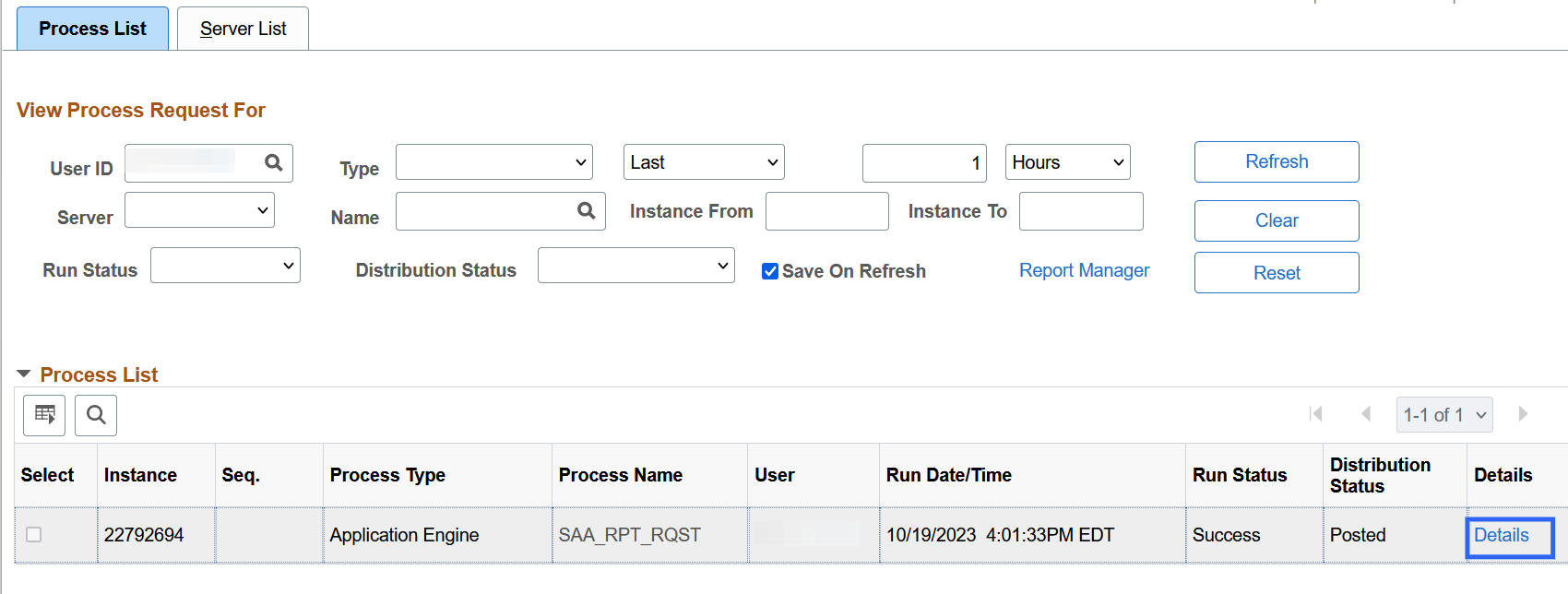This screenshot has width=1568, height=594.
Task: Click the next row arrow icon
Action: click(x=1523, y=414)
